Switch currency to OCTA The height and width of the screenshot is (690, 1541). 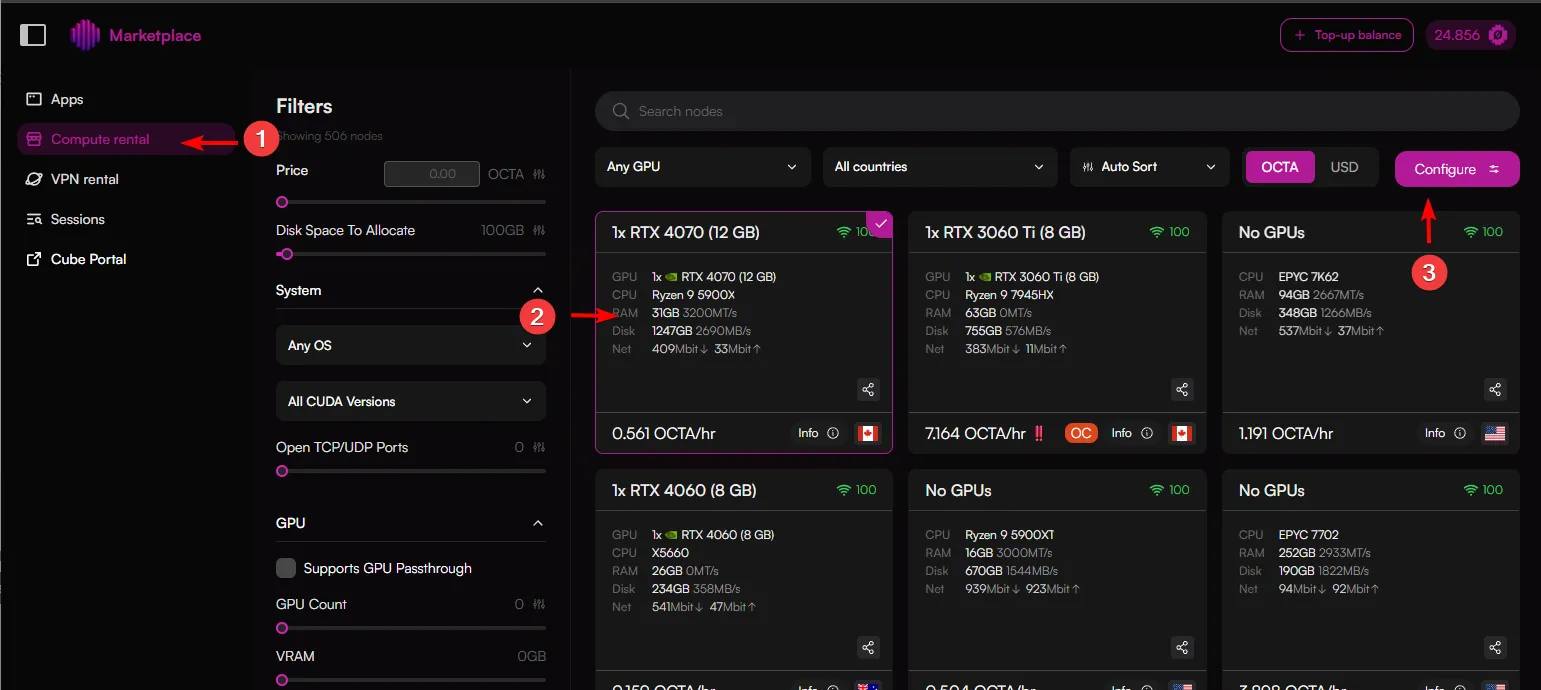[x=1280, y=167]
